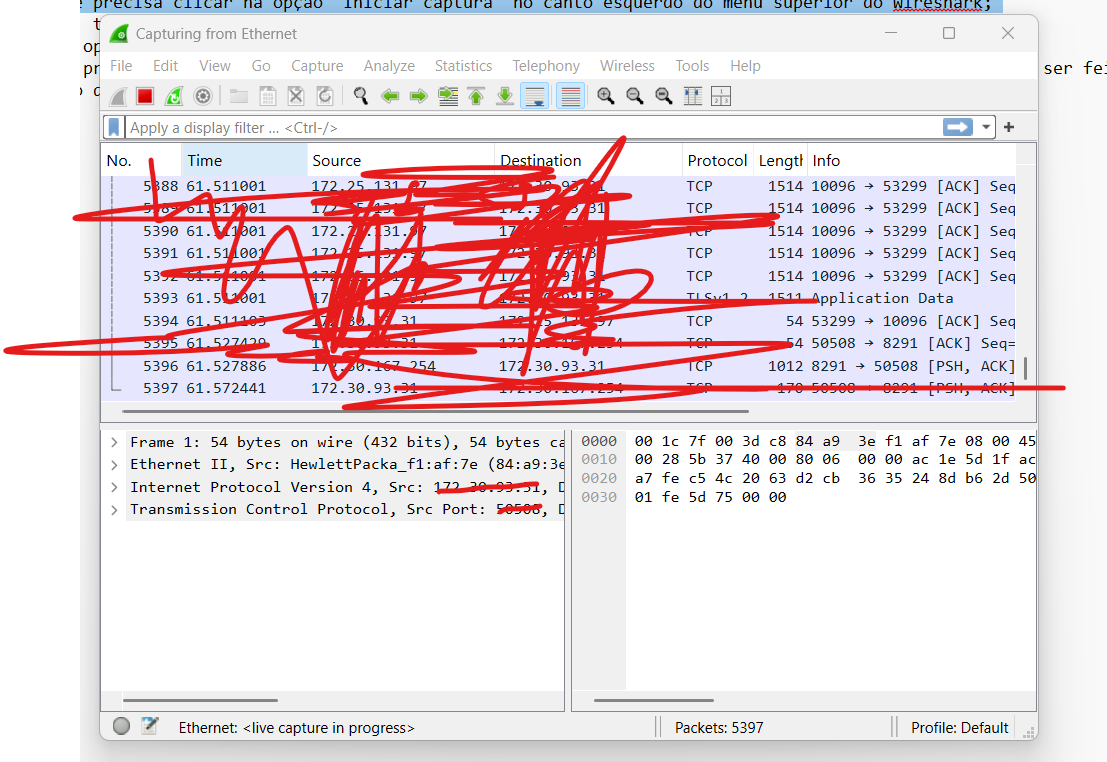
Task: Sort packets by the Destination column header
Action: pyautogui.click(x=588, y=160)
